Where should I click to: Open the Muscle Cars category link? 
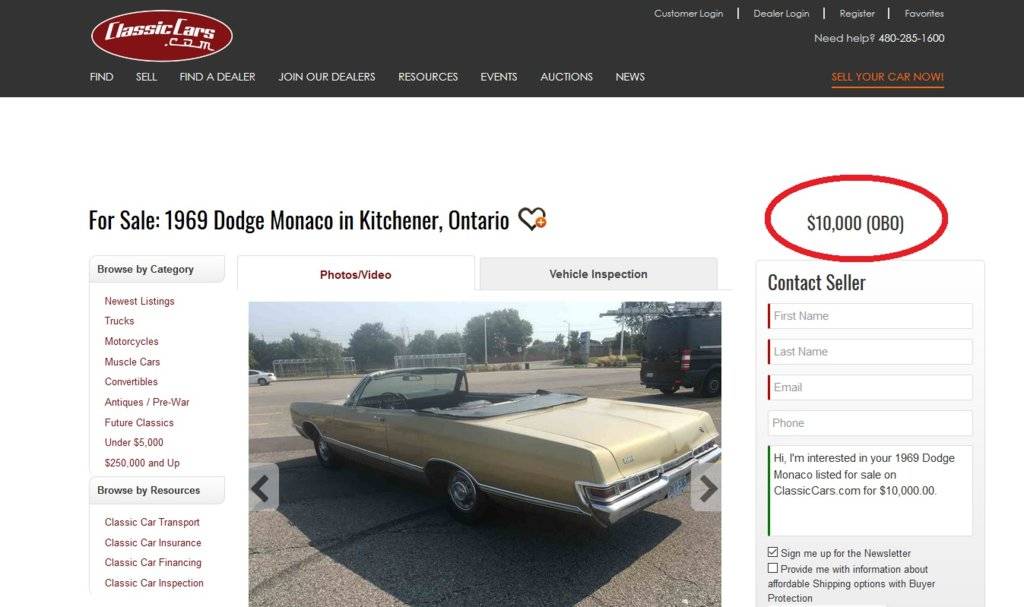[132, 361]
